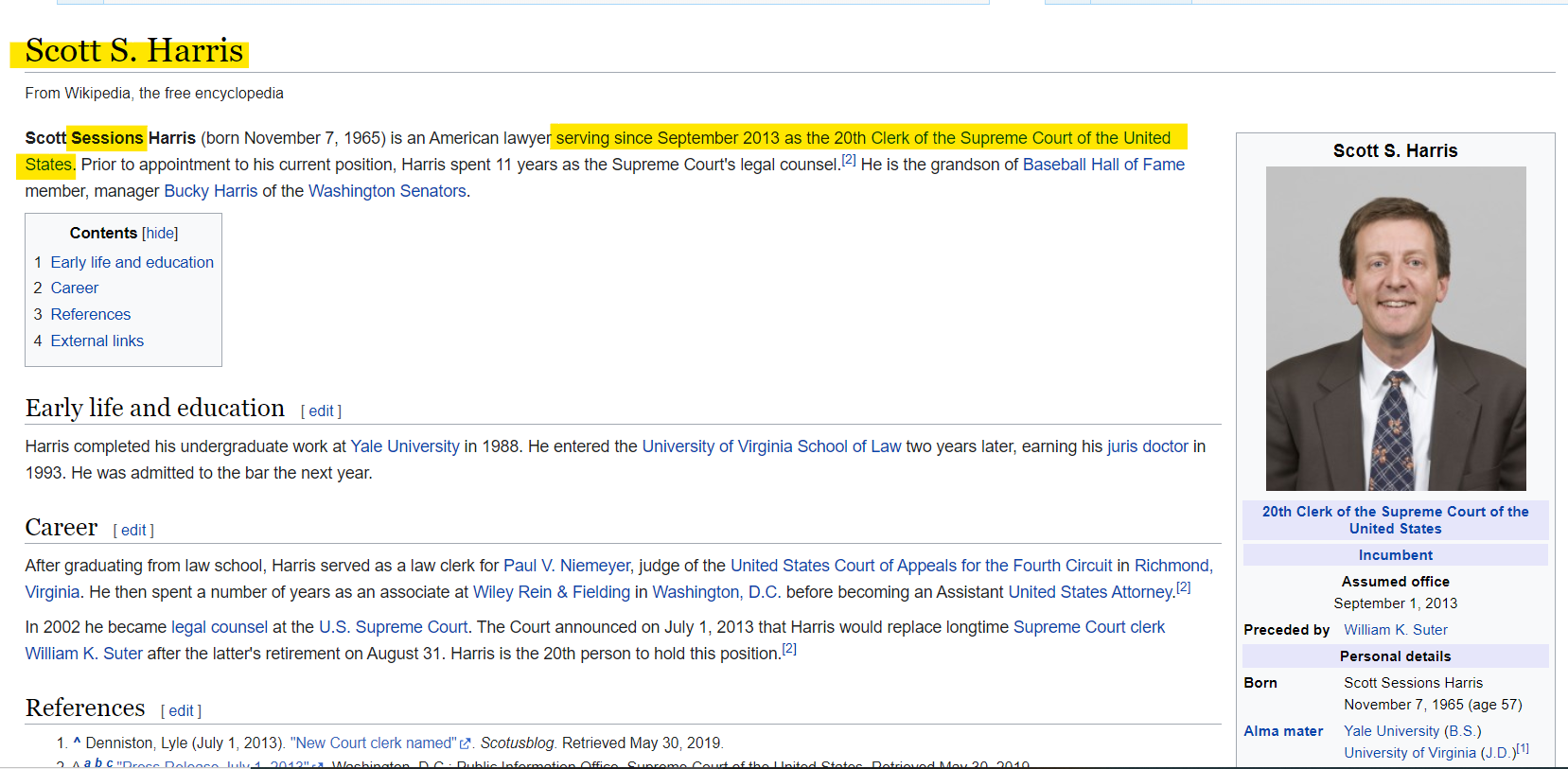
Task: Open Washington Senators link
Action: [x=387, y=191]
